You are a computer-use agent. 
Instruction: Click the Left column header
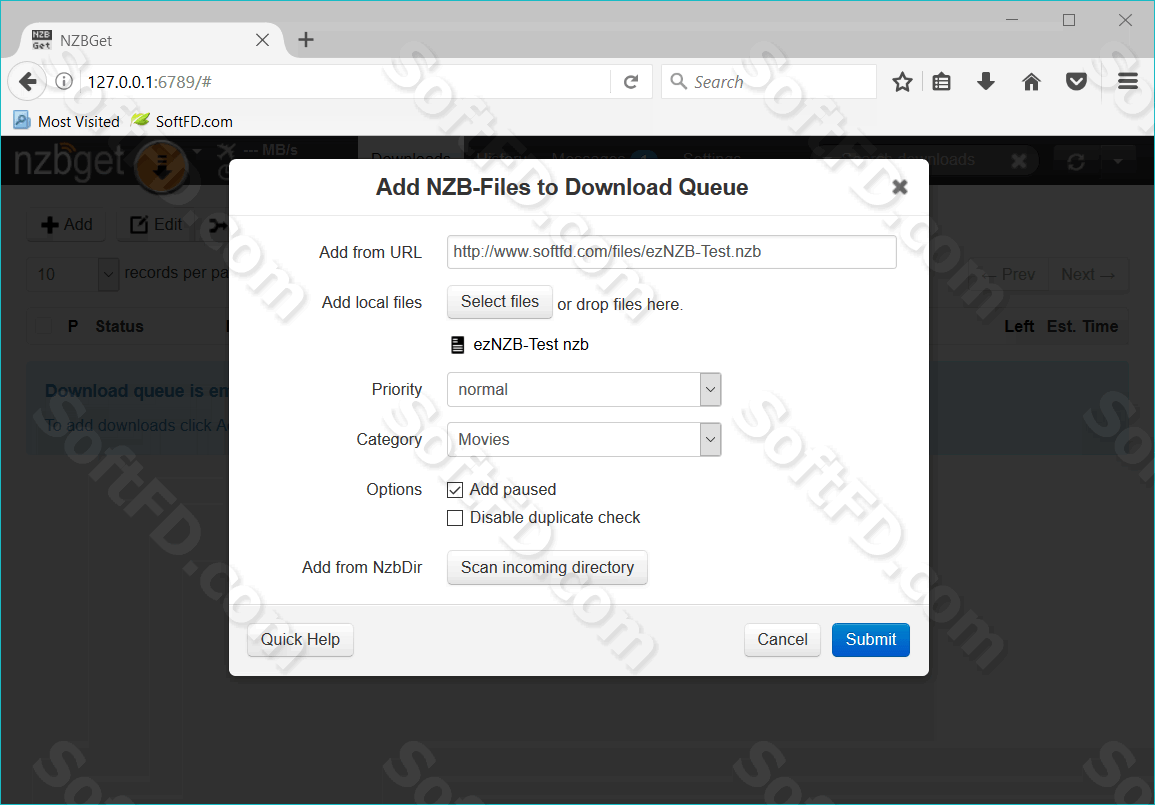[x=1019, y=326]
